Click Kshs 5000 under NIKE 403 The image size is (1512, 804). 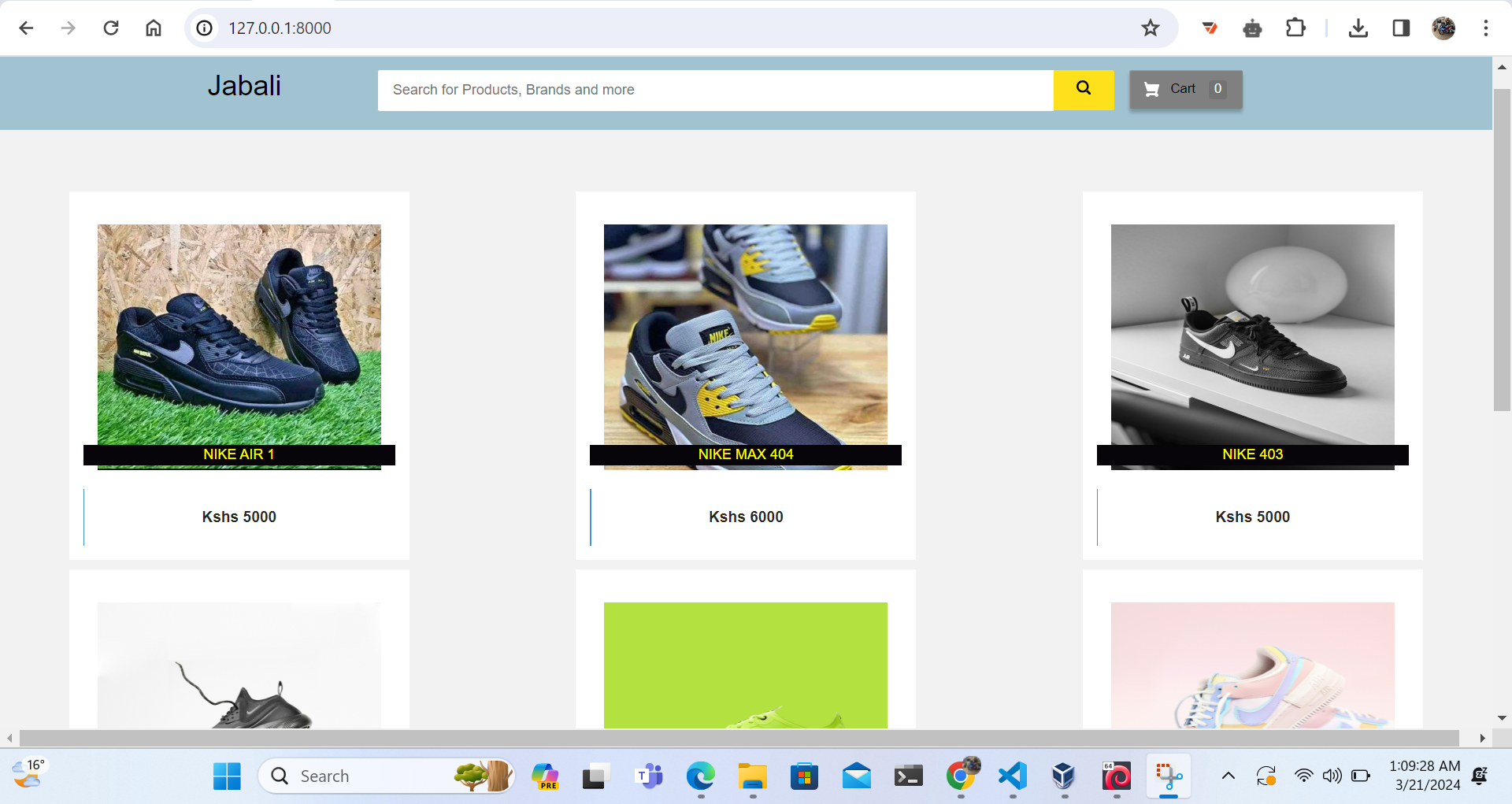pyautogui.click(x=1253, y=517)
